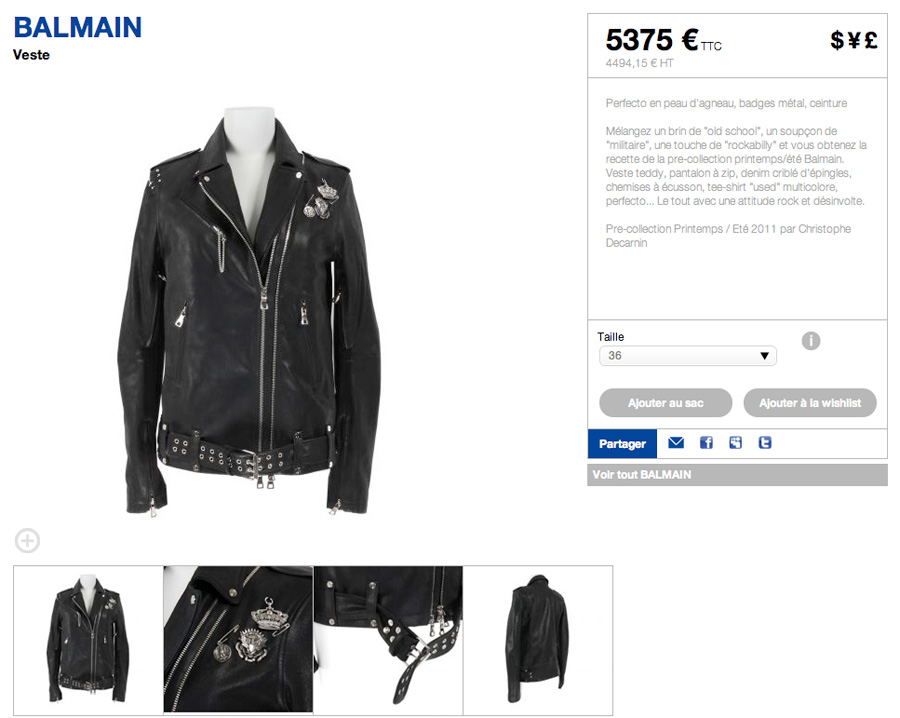This screenshot has width=900, height=718.
Task: Share the jacket on Myspace icon
Action: [736, 443]
